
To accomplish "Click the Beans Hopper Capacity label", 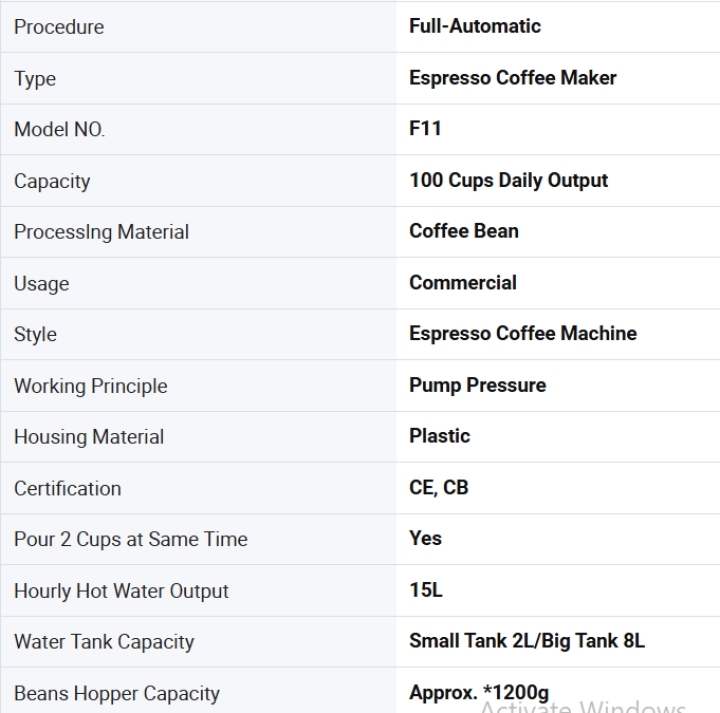I will [x=117, y=694].
